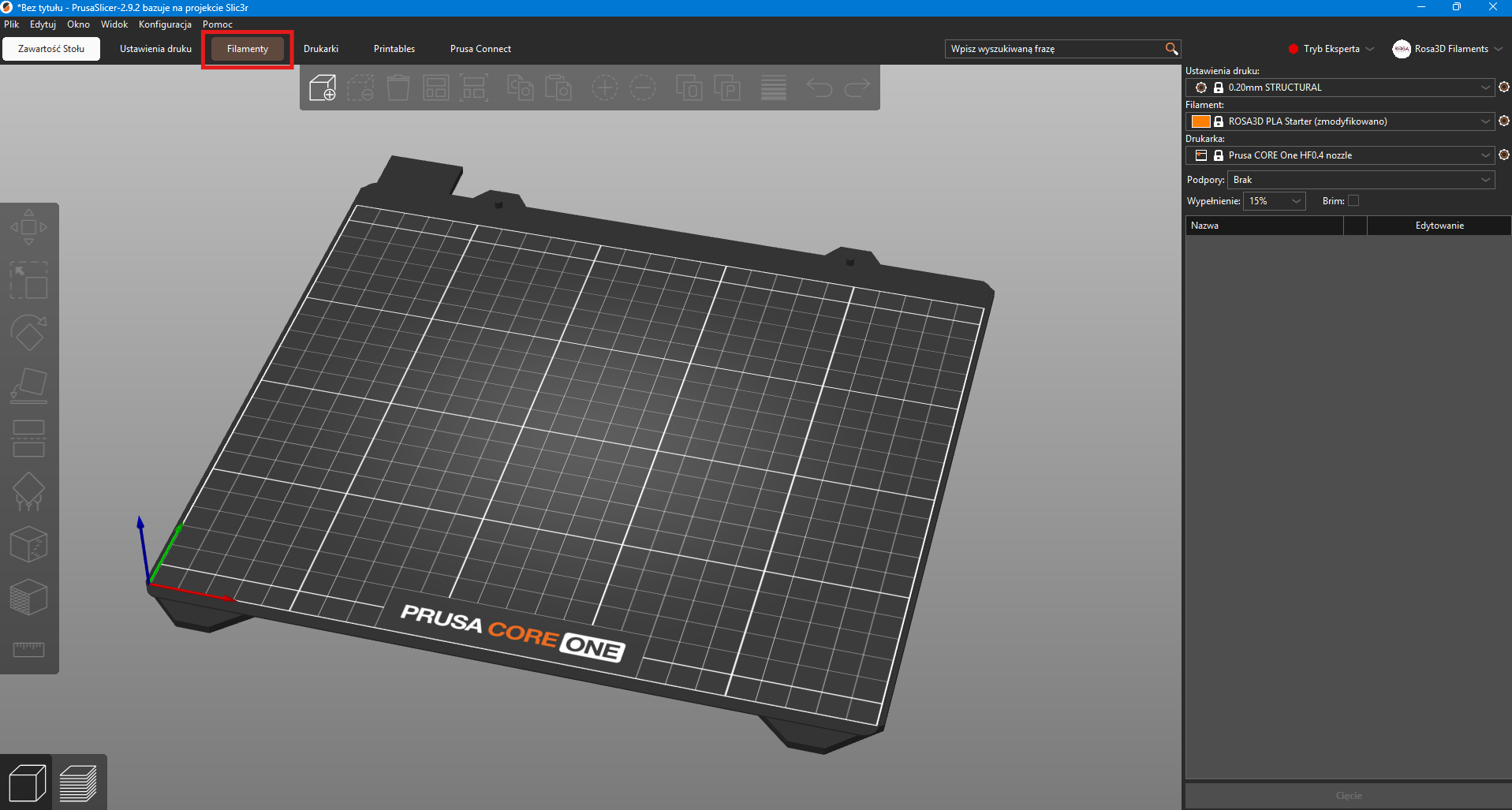
Task: Switch to Ustawienia druku tab
Action: click(x=155, y=49)
